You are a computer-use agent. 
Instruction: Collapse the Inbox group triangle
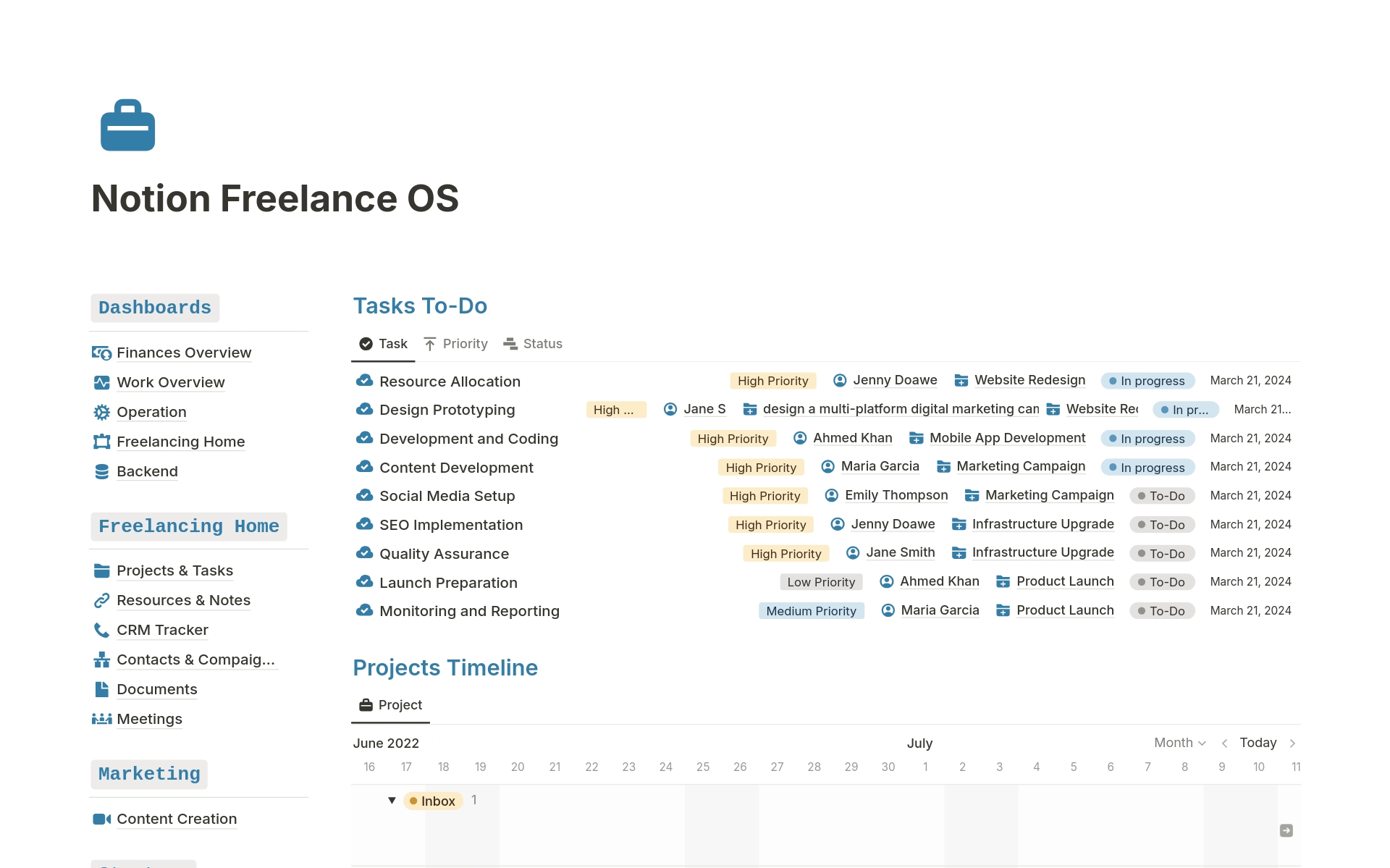392,801
